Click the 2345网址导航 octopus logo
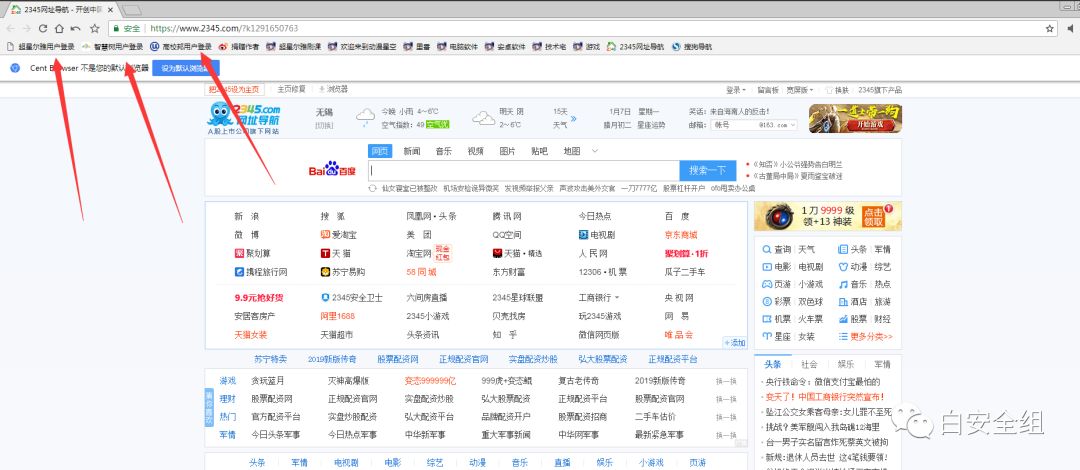The width and height of the screenshot is (1080, 470). click(244, 119)
